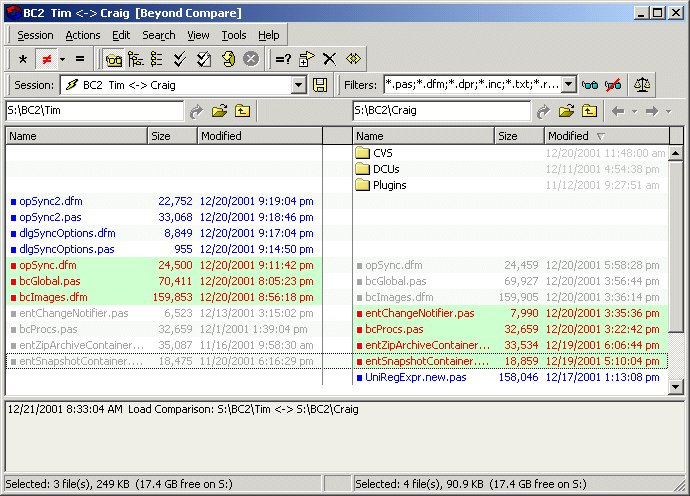
Task: Click the yellow synchronize arrows icon
Action: coord(353,59)
